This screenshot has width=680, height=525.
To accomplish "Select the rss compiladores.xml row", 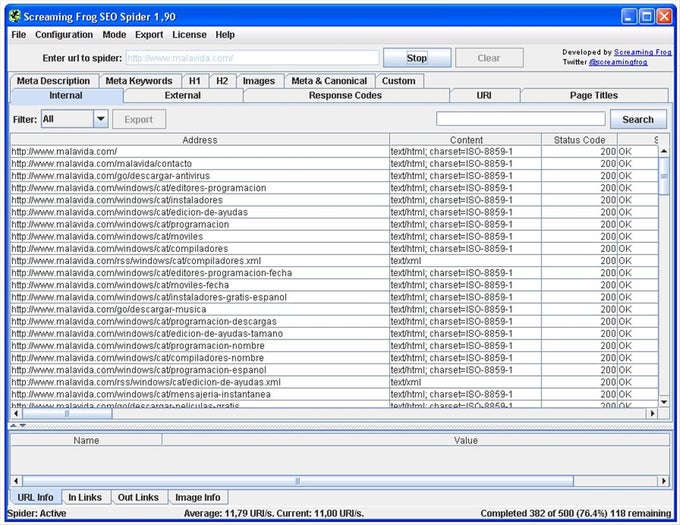I will [334, 261].
